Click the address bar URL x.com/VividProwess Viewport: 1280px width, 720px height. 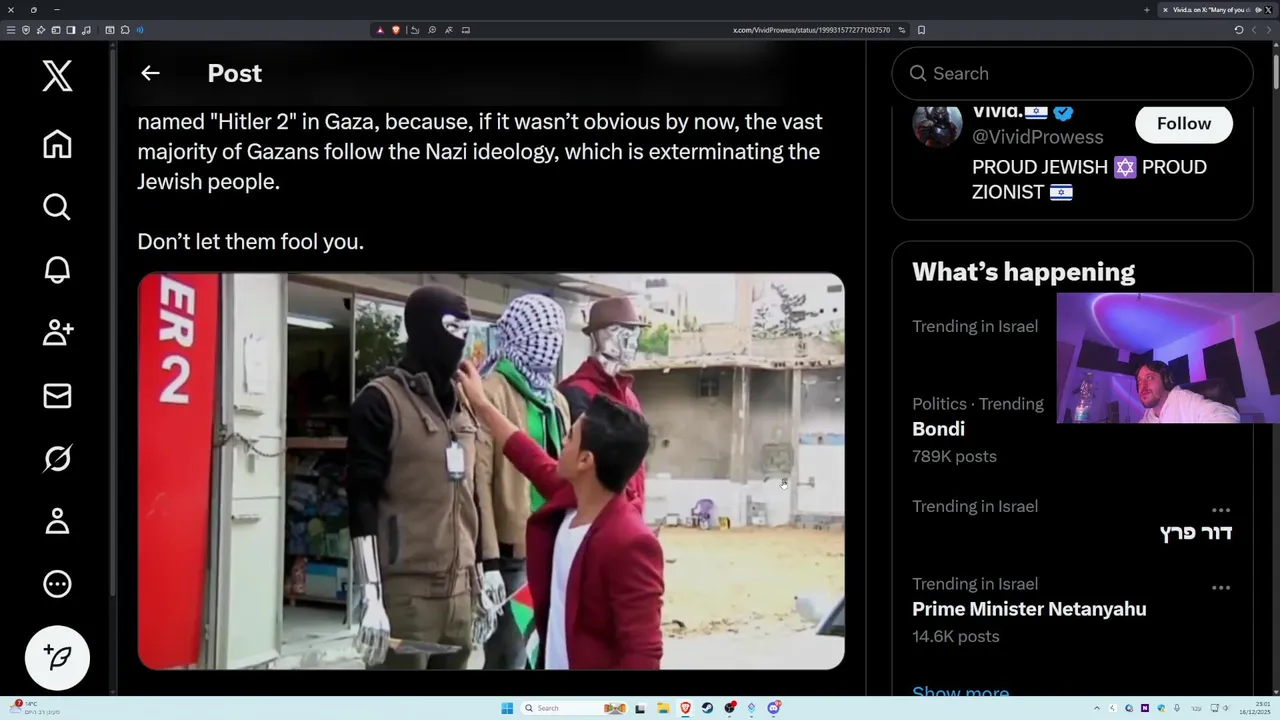[x=811, y=30]
